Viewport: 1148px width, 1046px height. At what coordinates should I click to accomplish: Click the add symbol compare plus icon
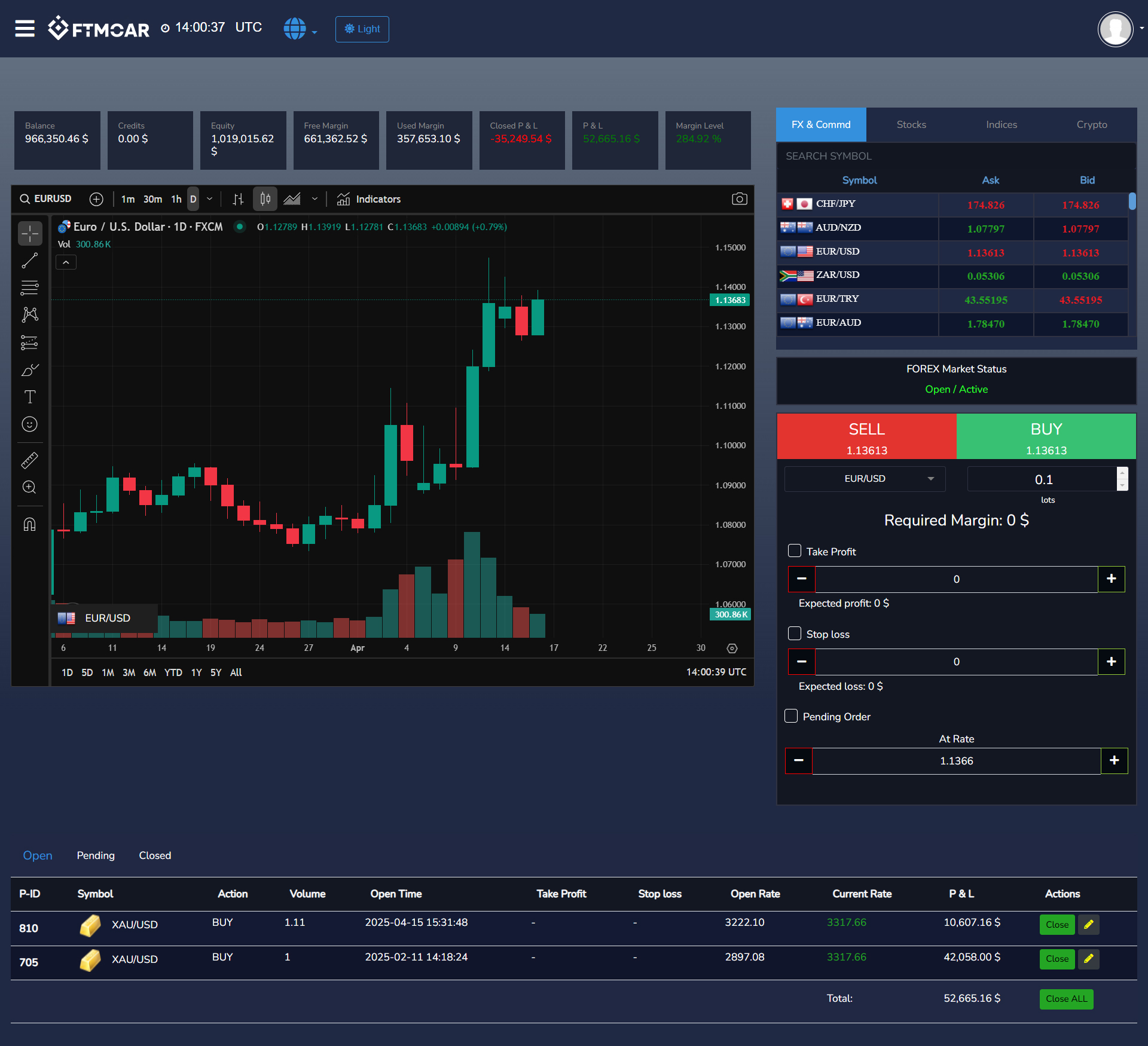pyautogui.click(x=96, y=199)
